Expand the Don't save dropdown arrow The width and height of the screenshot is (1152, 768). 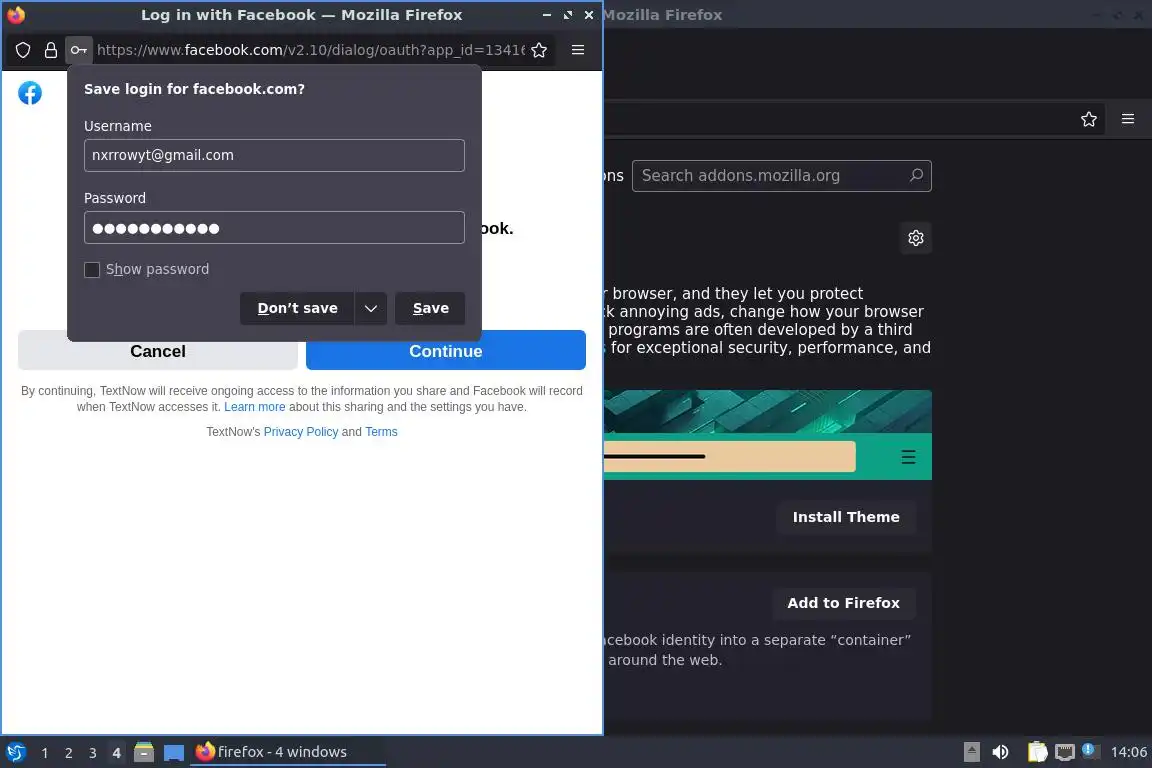(371, 309)
